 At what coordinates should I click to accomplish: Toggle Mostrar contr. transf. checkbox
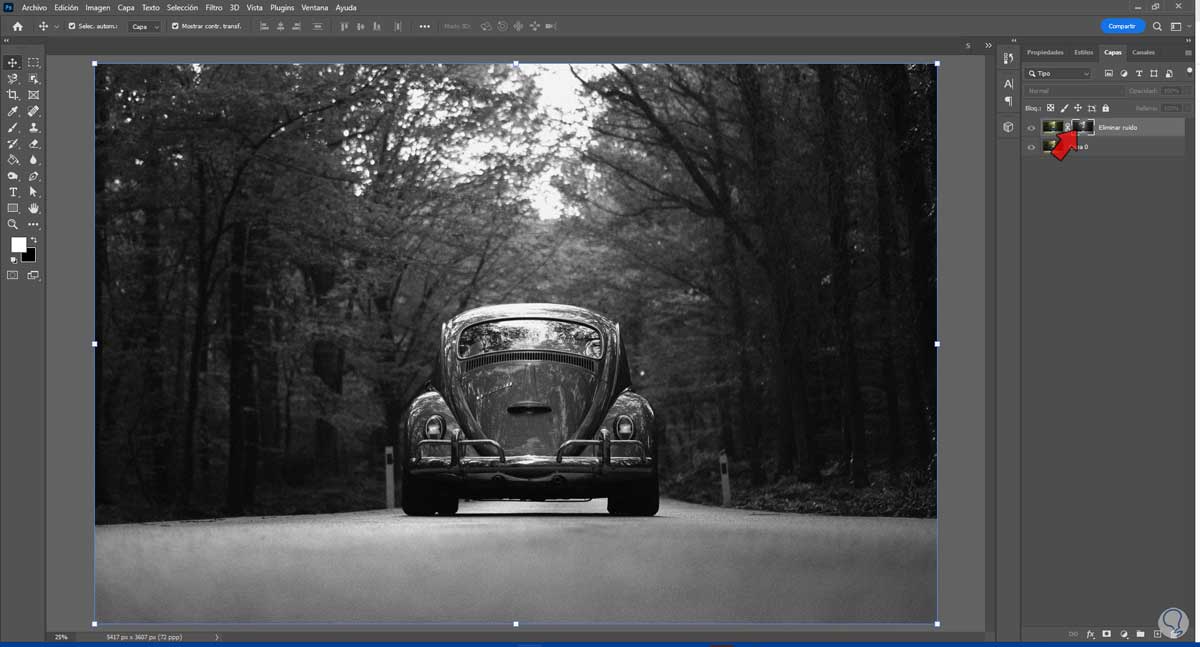click(x=175, y=26)
